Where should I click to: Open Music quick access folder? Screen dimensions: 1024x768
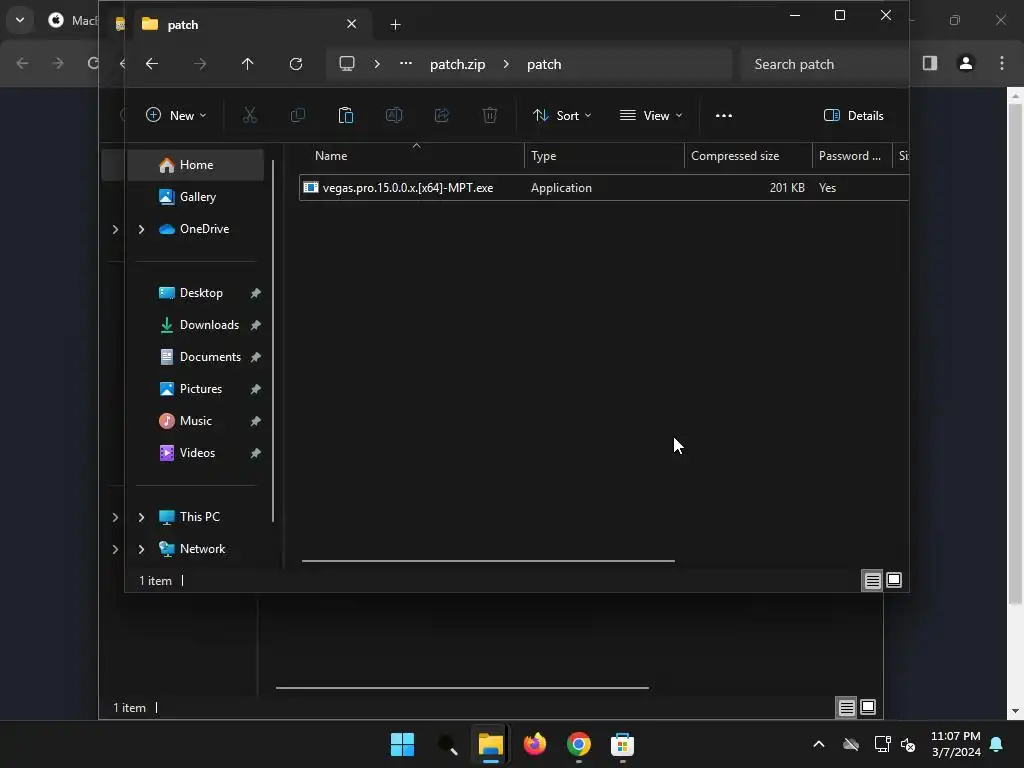pyautogui.click(x=195, y=421)
